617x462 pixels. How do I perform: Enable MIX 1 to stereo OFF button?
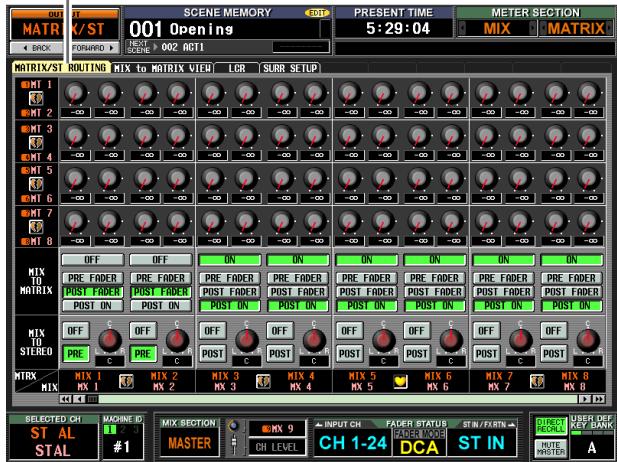(x=76, y=331)
